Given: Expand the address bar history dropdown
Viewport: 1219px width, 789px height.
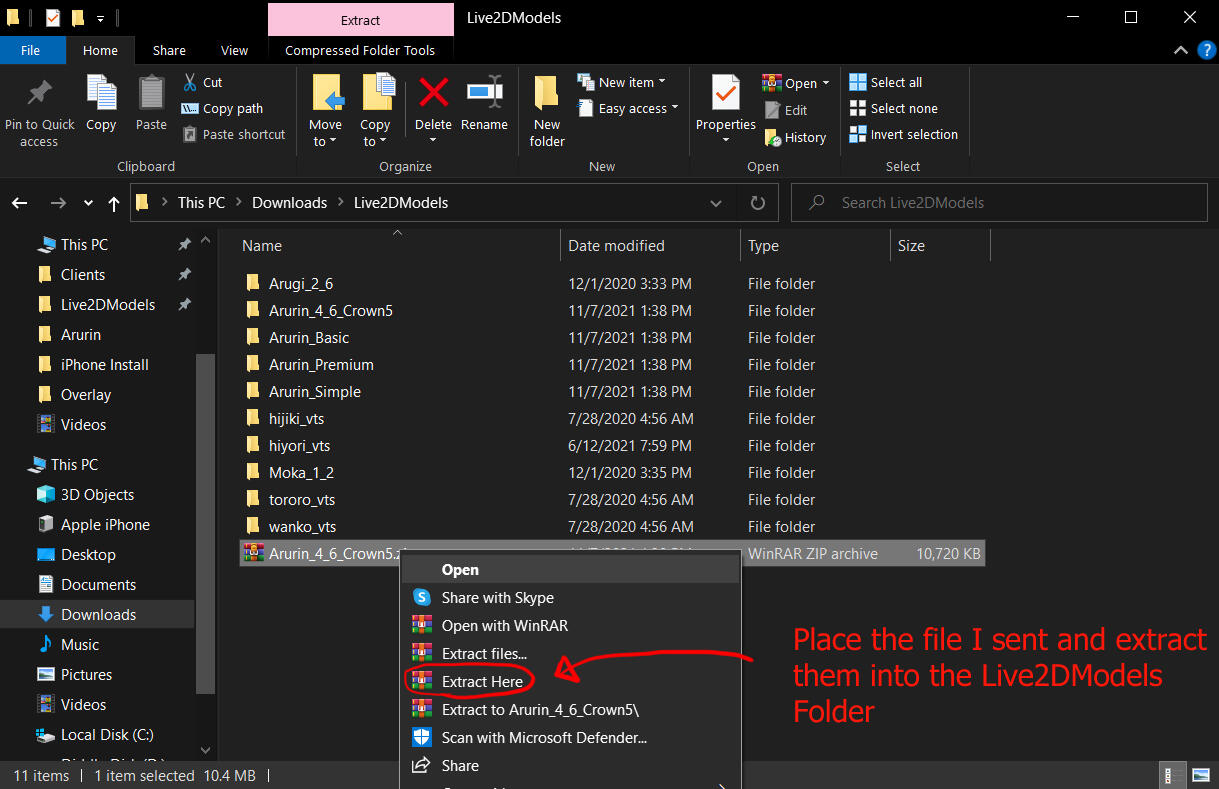Looking at the screenshot, I should [716, 203].
